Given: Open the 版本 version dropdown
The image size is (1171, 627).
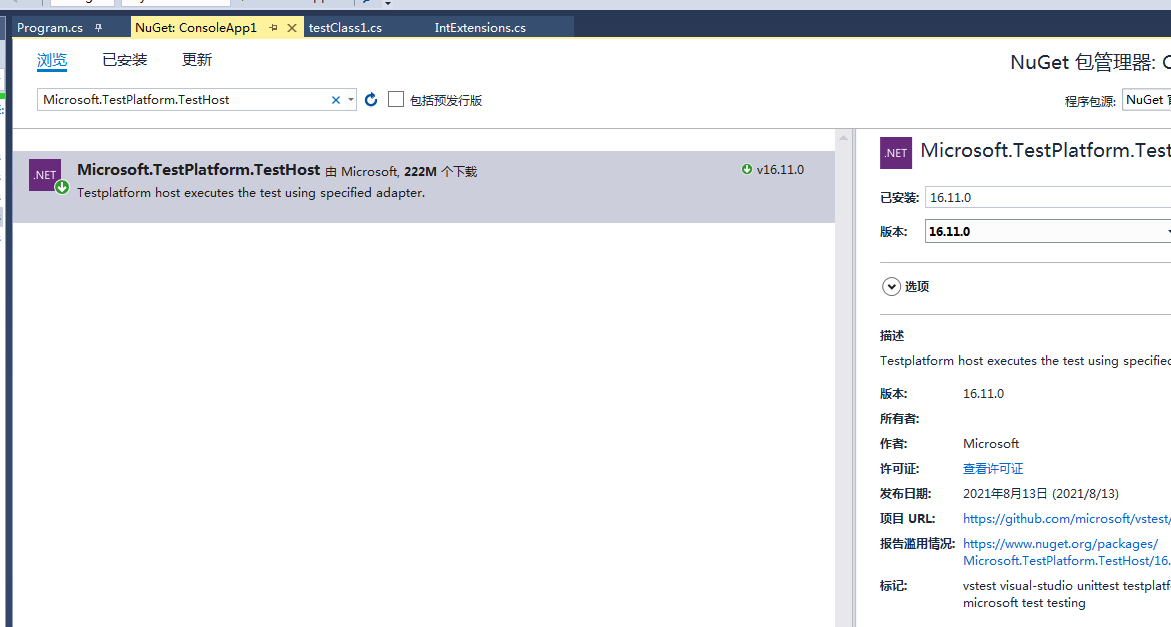Looking at the screenshot, I should (x=1048, y=231).
